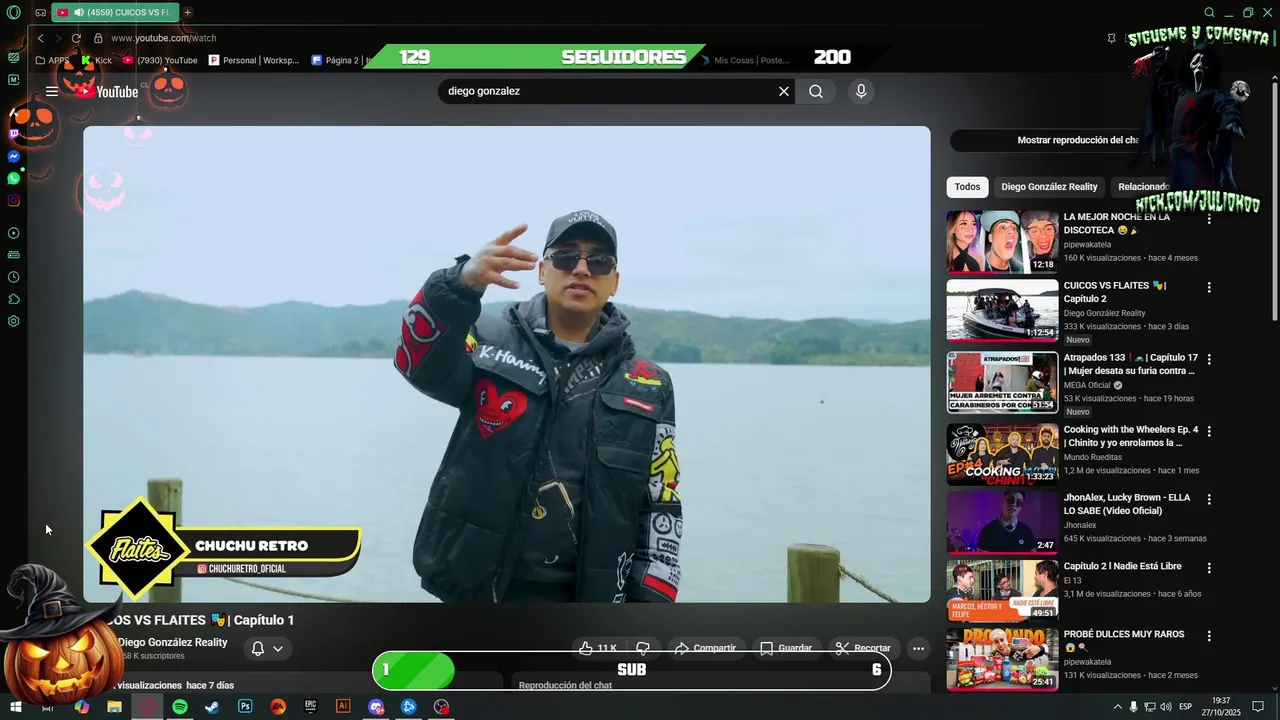This screenshot has width=1280, height=720.
Task: Open options for PROBÉ DULCES MUY RAROS
Action: [x=1208, y=635]
